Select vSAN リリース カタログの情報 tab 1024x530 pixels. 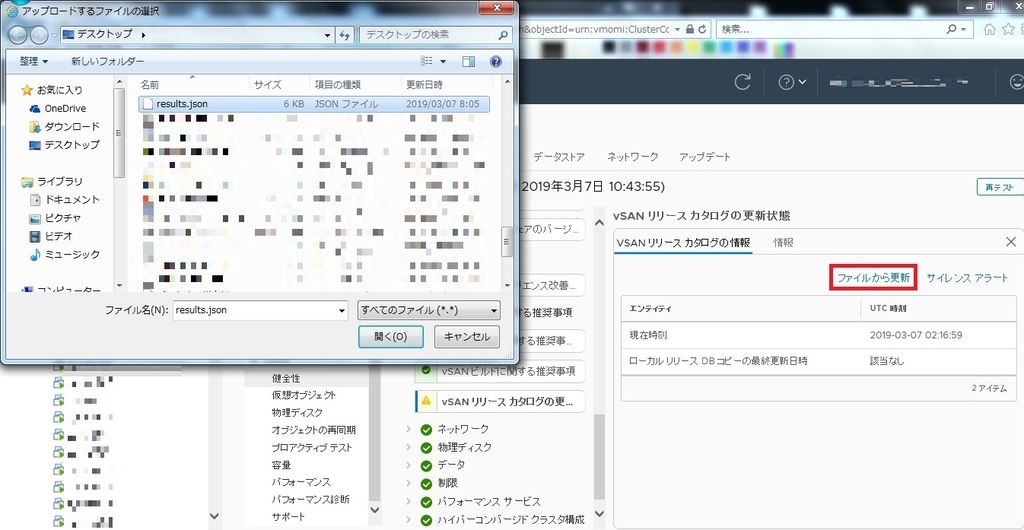tap(682, 242)
